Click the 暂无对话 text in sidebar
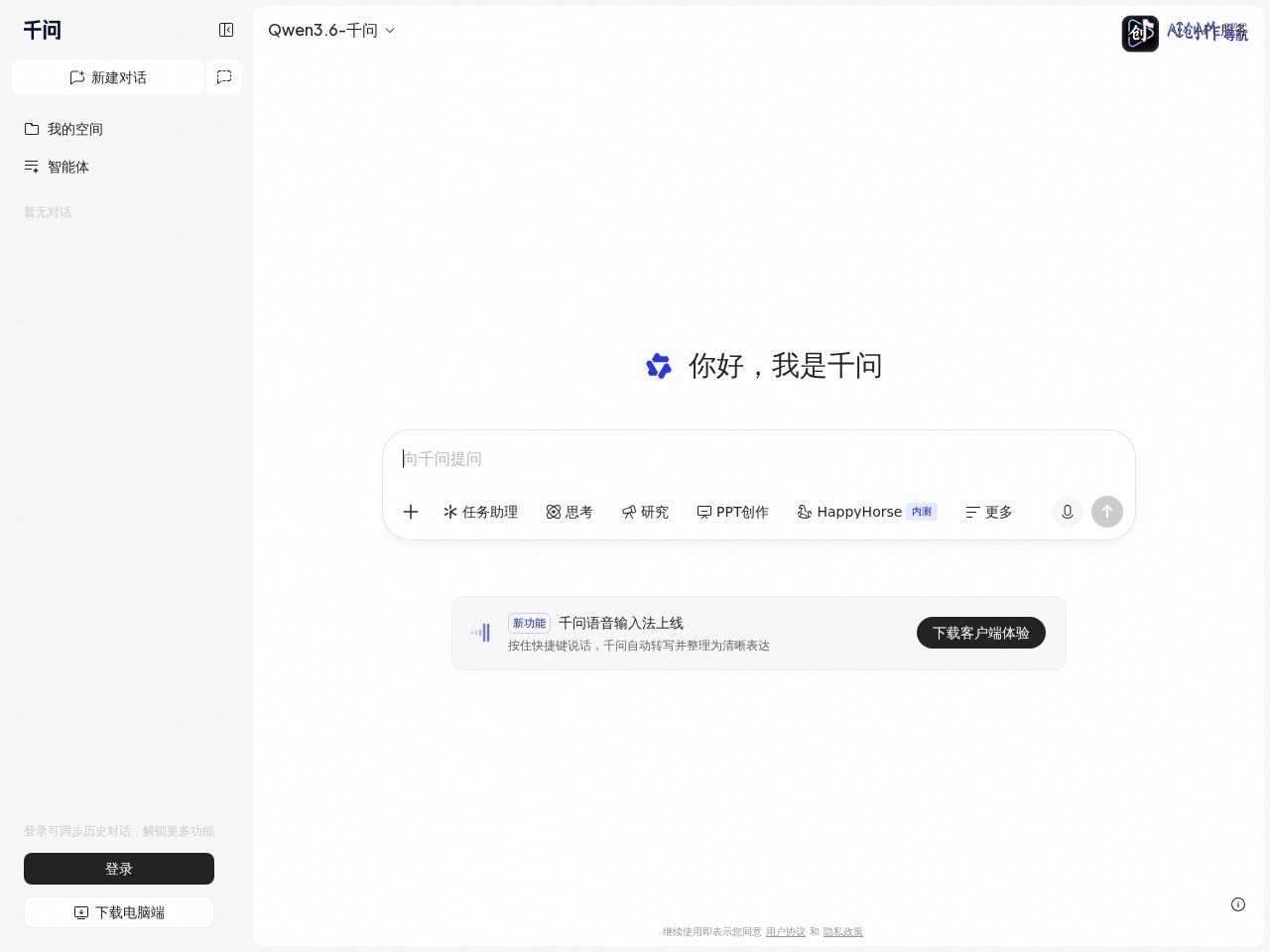1270x952 pixels. click(48, 212)
